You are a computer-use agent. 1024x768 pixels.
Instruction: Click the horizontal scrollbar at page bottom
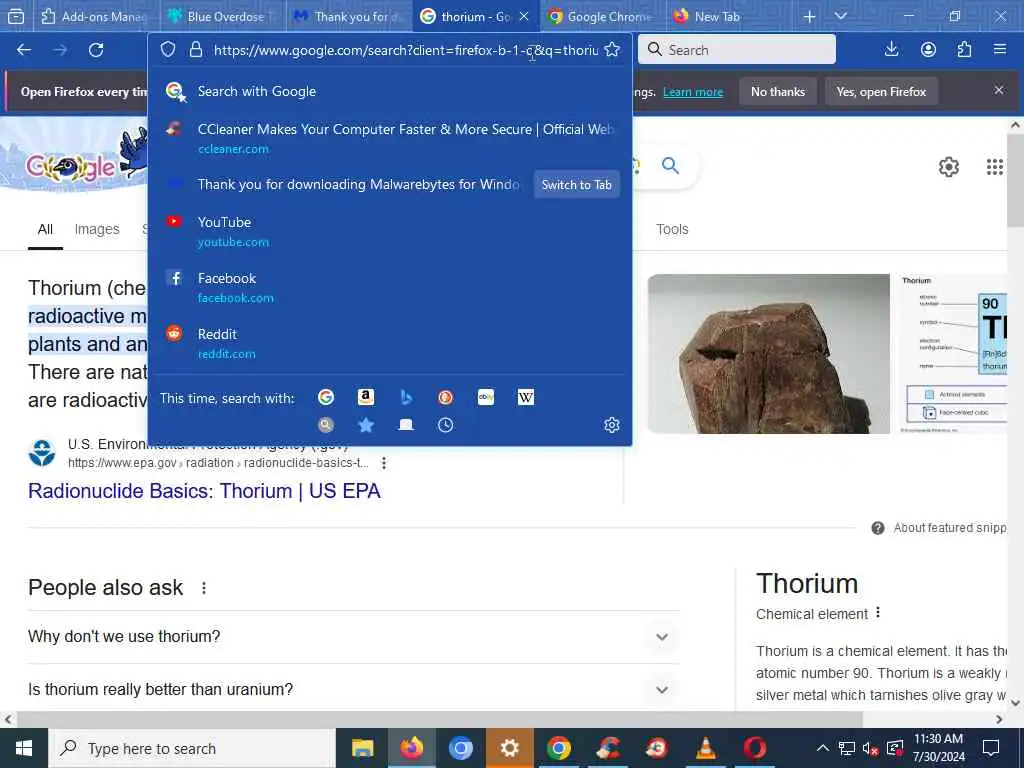(440, 719)
